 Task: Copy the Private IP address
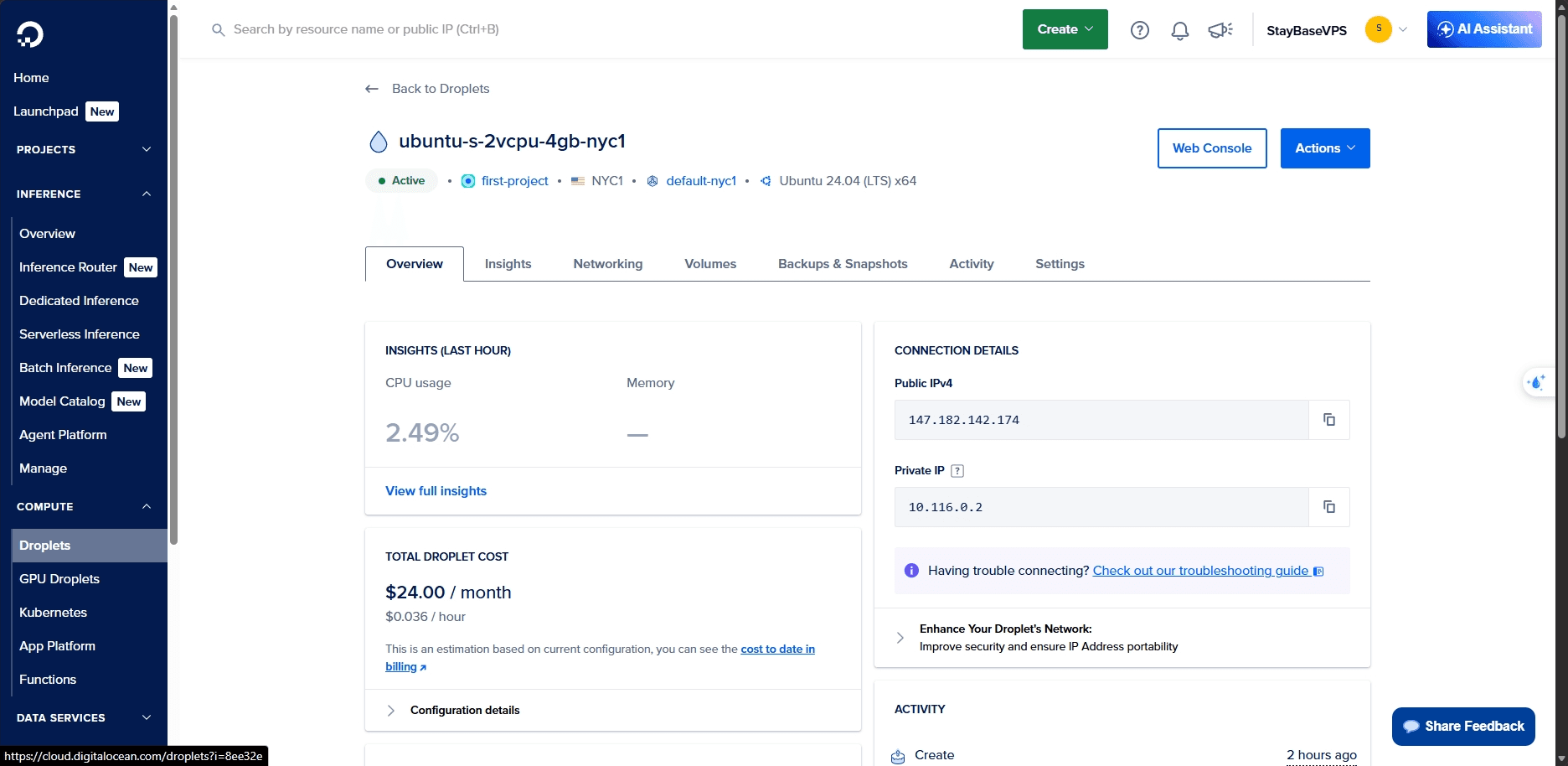(x=1329, y=507)
